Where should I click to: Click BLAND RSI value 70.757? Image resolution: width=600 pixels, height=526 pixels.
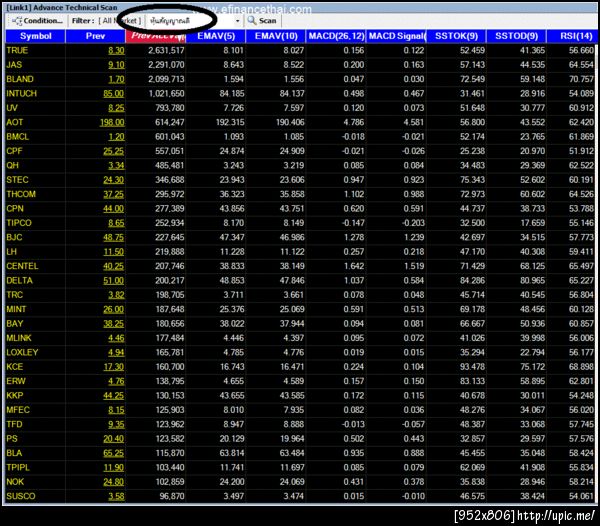pyautogui.click(x=581, y=80)
